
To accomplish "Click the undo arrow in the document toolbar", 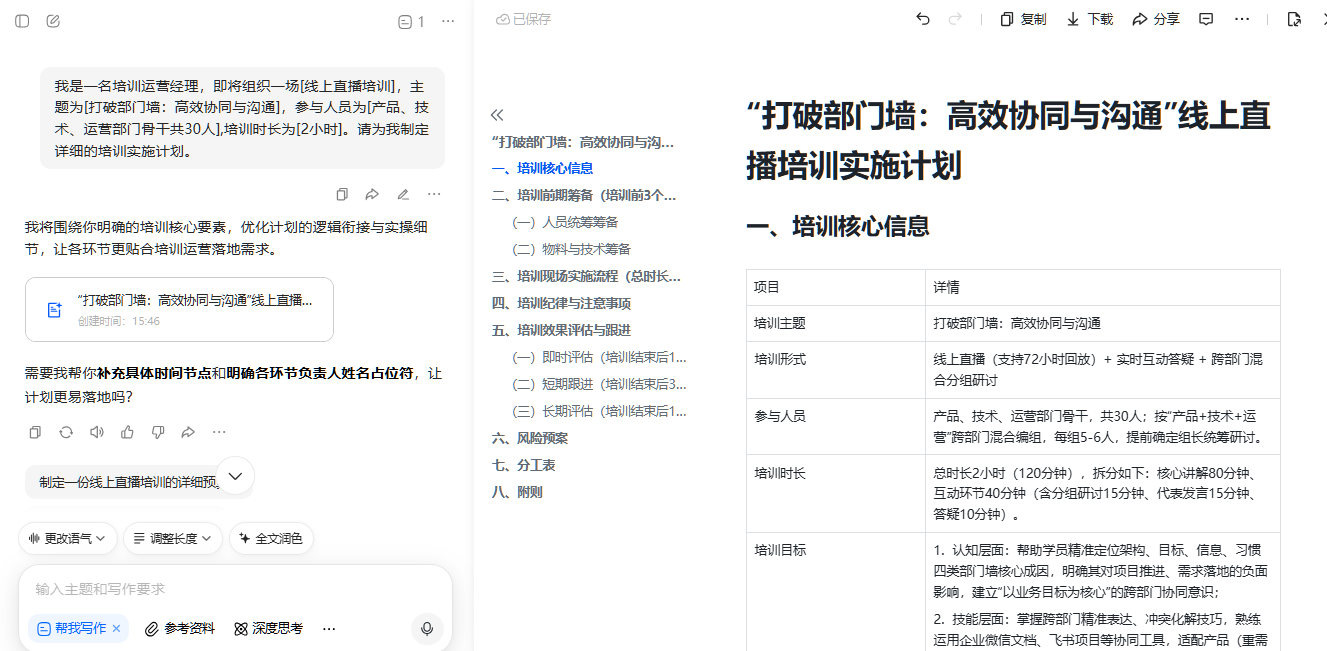I will point(922,19).
